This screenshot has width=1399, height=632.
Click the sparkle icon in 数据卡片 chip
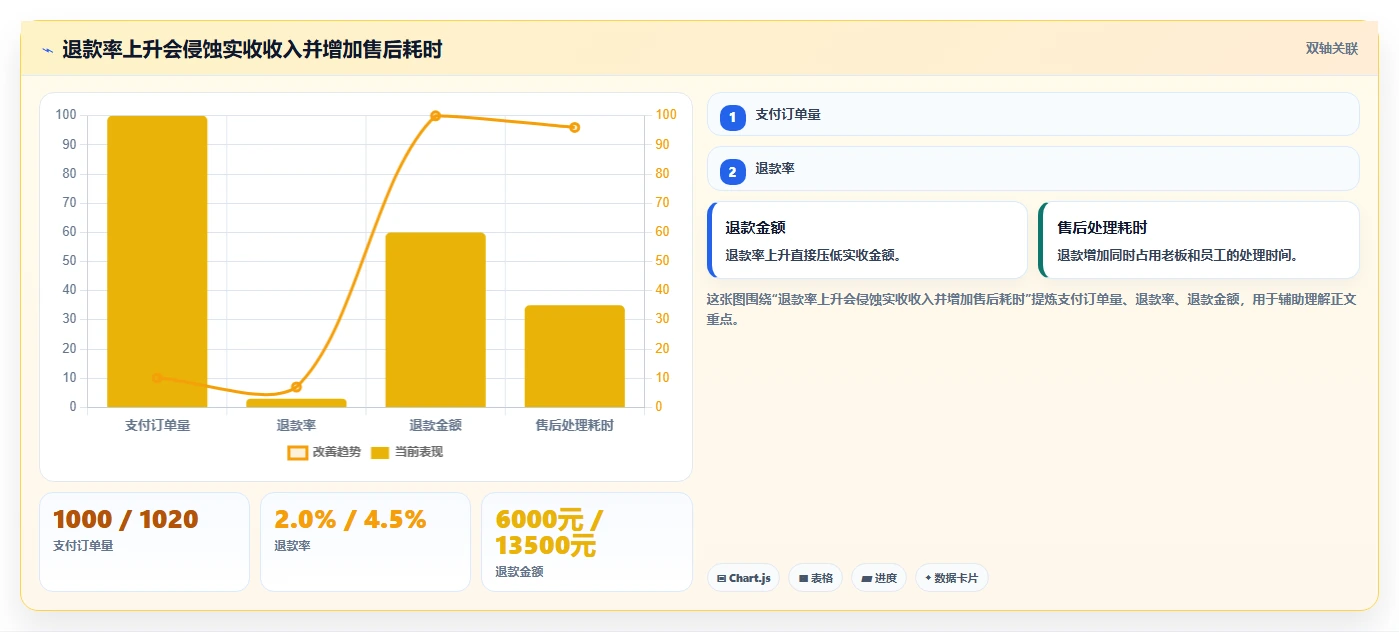click(928, 578)
